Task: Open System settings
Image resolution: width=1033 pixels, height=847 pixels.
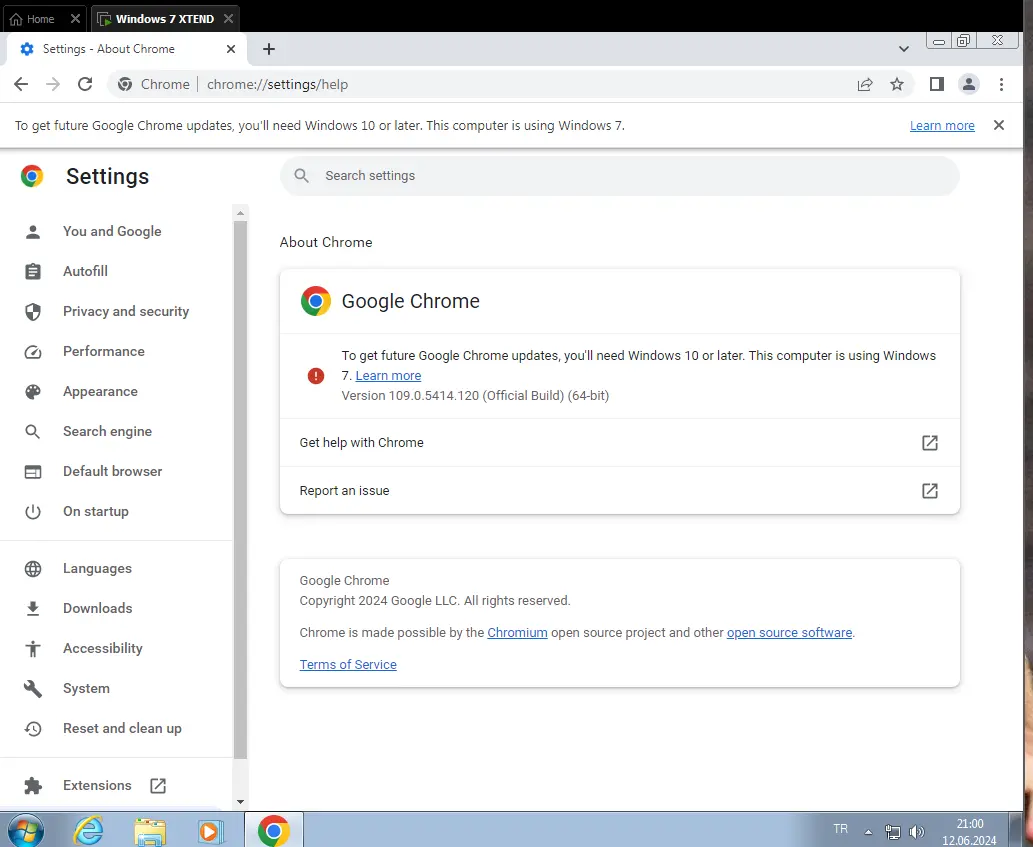Action: [86, 688]
